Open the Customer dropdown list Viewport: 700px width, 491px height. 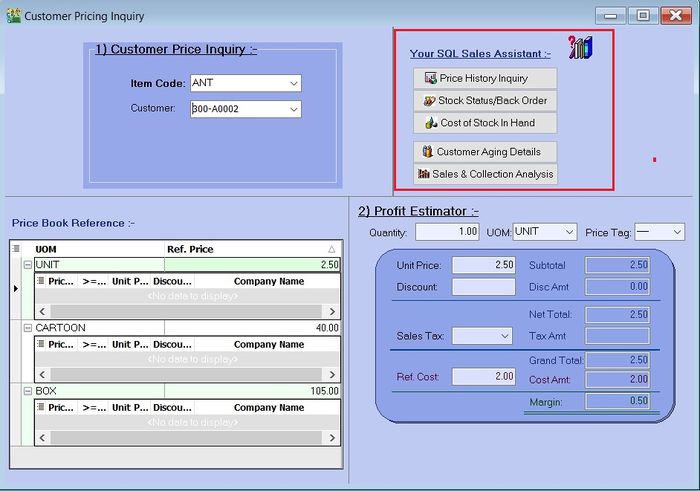coord(293,109)
